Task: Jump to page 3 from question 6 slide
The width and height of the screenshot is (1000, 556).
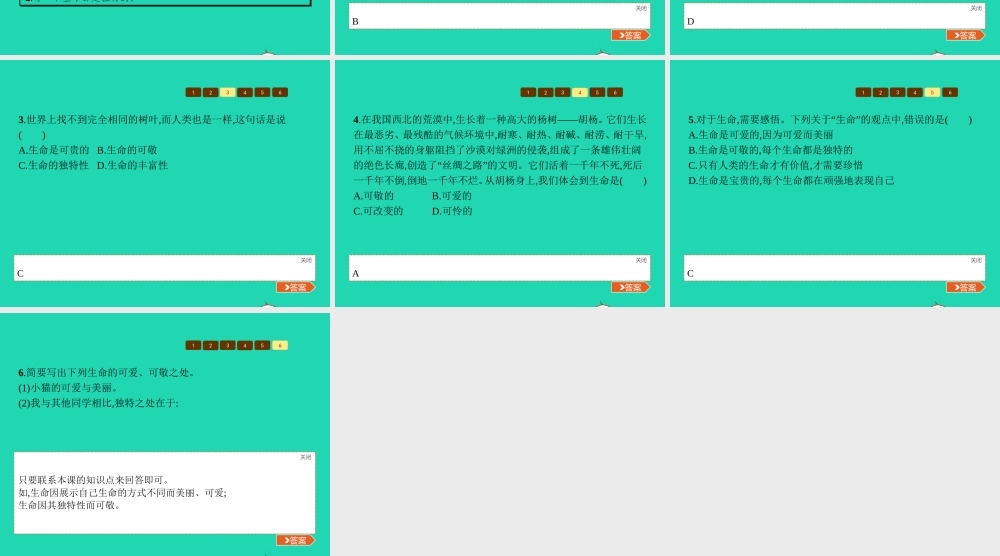Action: (228, 346)
